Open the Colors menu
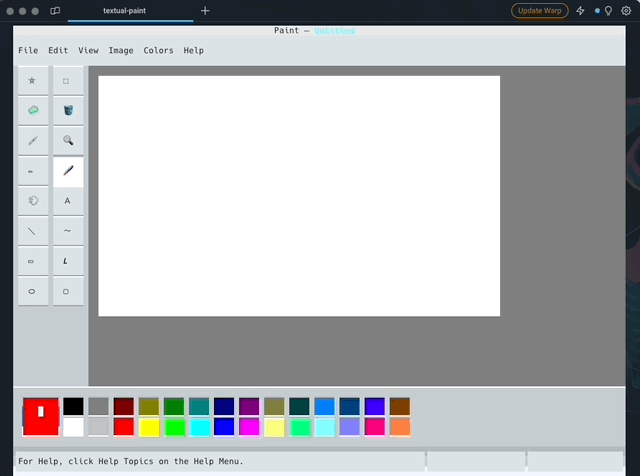This screenshot has width=640, height=476. (158, 50)
